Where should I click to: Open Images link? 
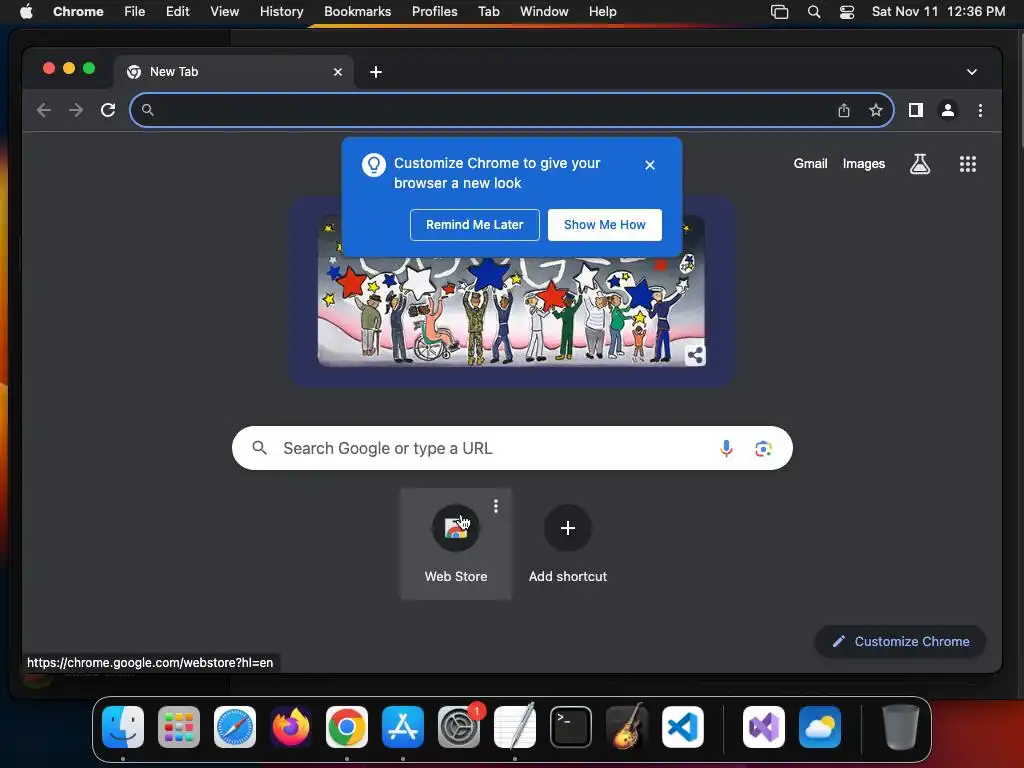863,164
